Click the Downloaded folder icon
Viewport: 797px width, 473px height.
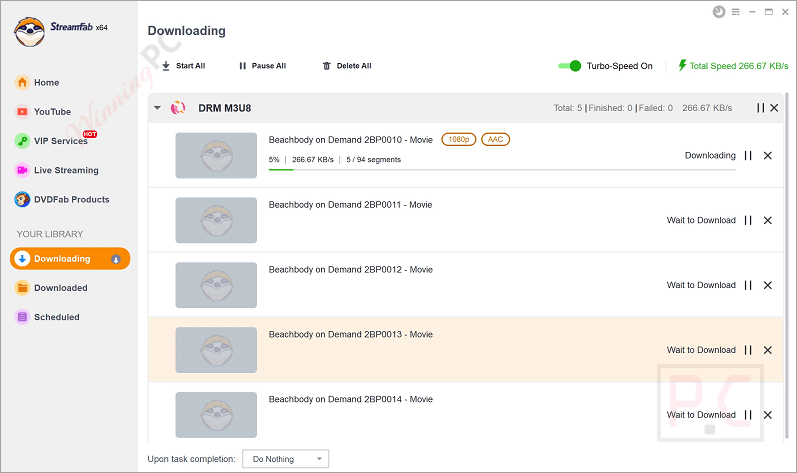tap(22, 288)
